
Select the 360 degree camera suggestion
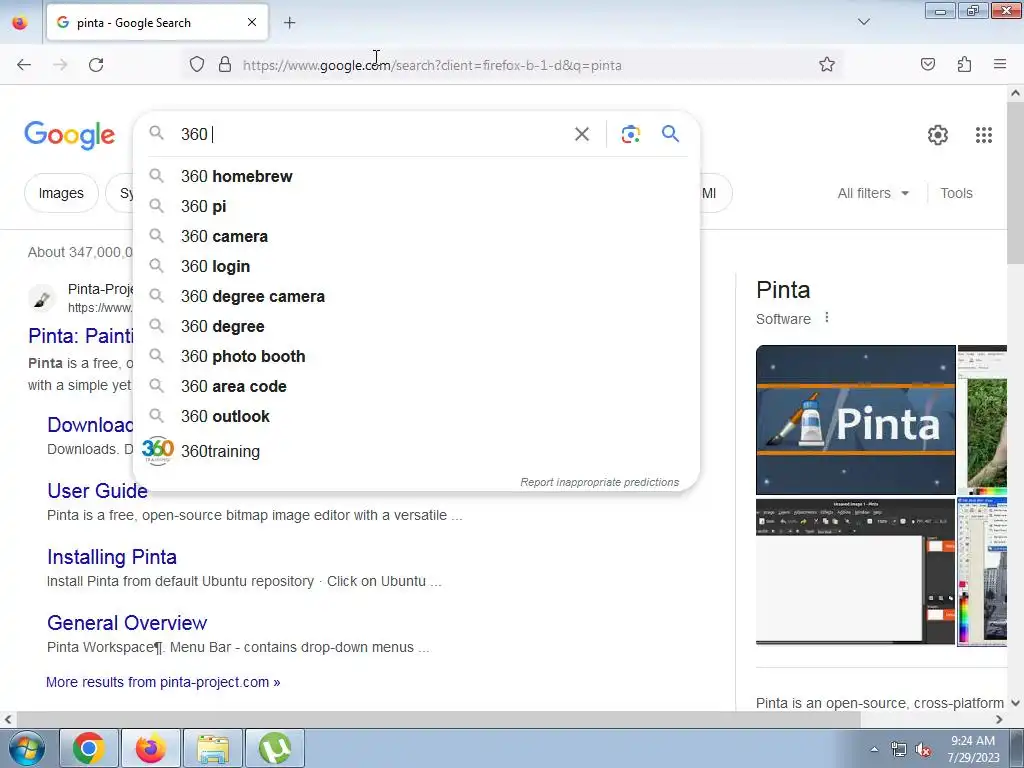(x=416, y=296)
